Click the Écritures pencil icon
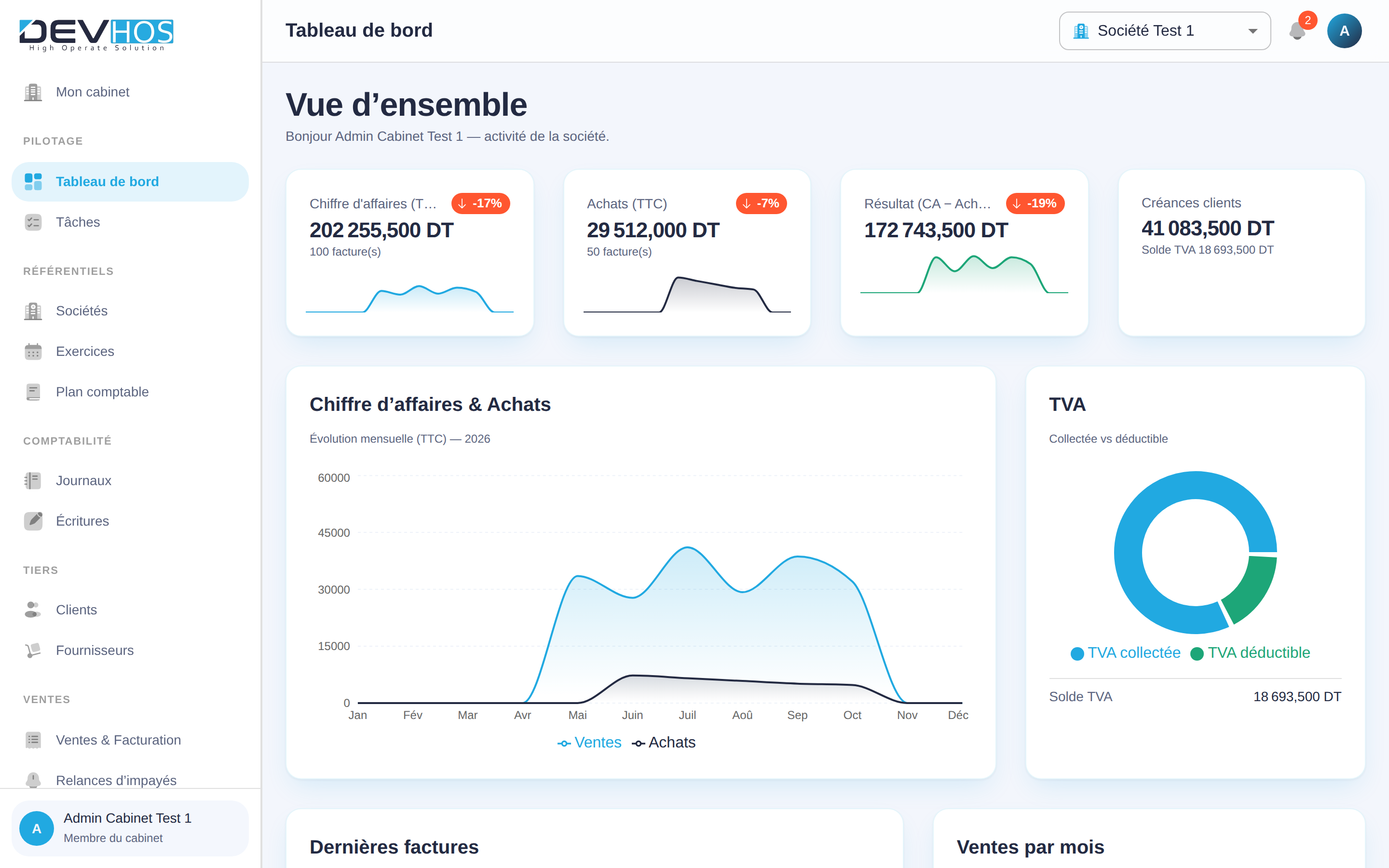The width and height of the screenshot is (1389, 868). click(33, 521)
